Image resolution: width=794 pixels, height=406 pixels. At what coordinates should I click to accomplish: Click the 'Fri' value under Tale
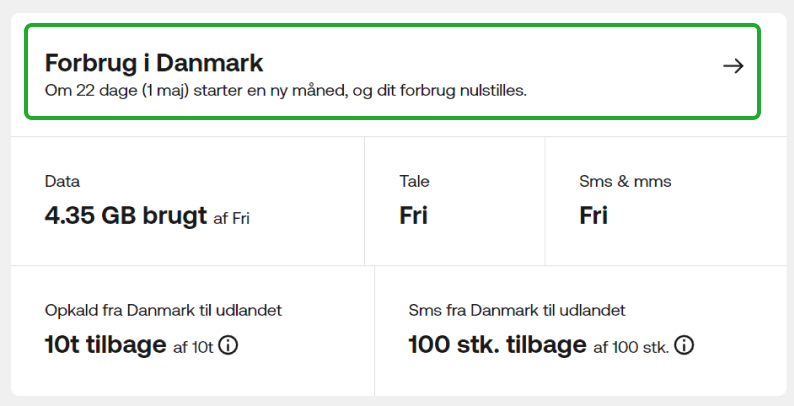click(413, 215)
